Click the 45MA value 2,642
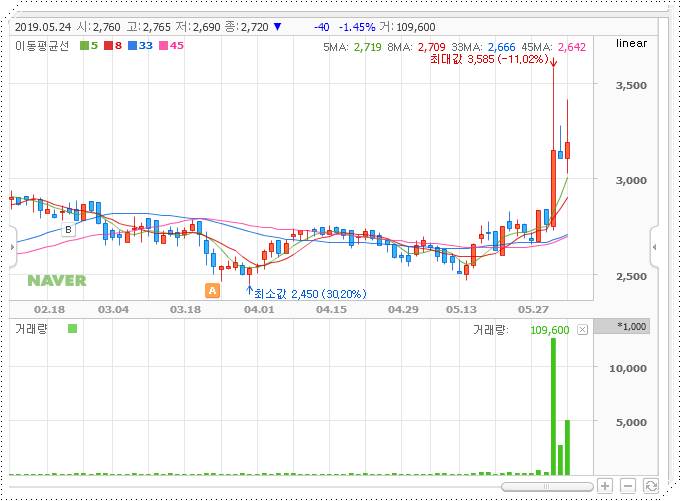The image size is (681, 501). pos(572,47)
